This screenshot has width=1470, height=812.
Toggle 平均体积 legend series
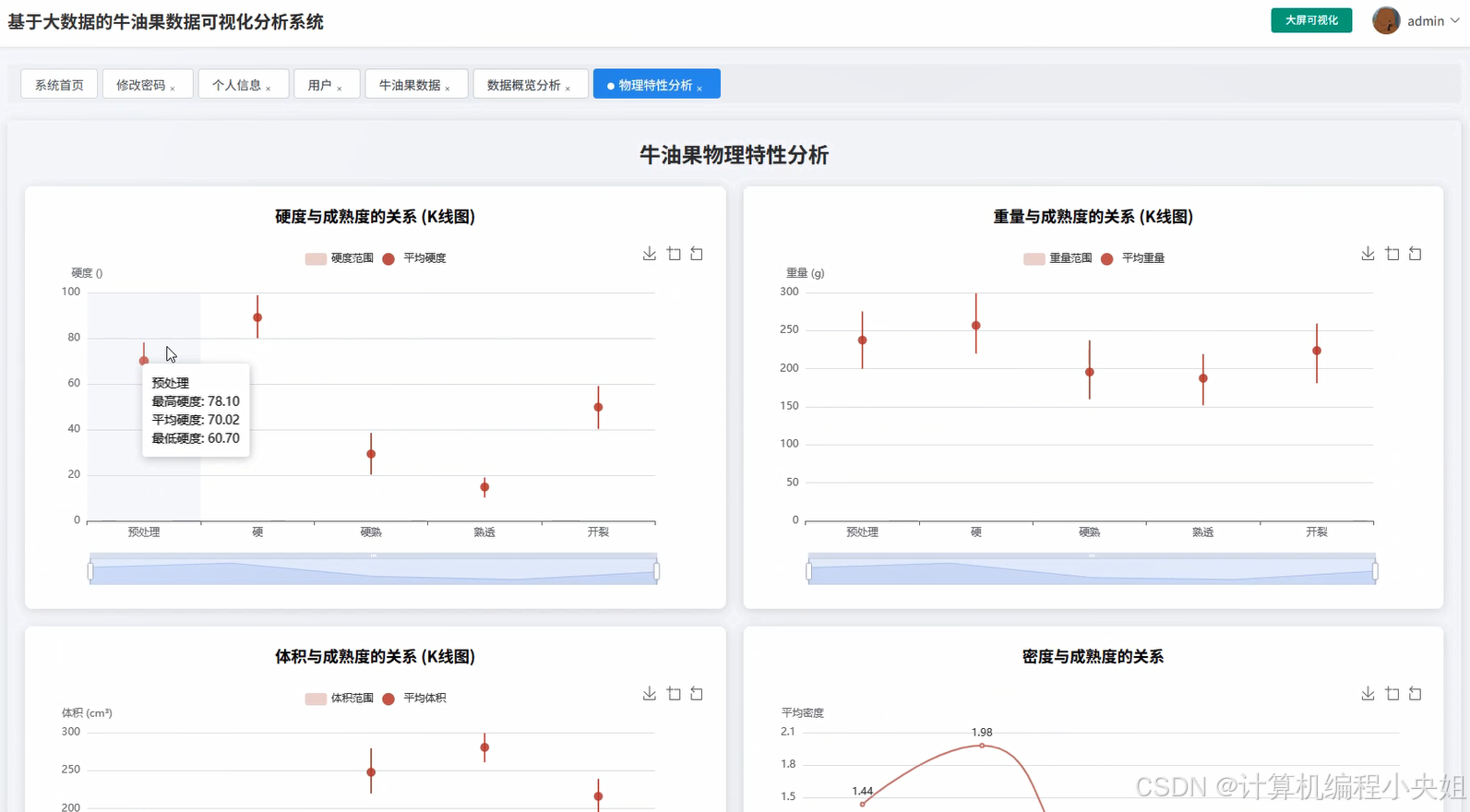point(414,699)
